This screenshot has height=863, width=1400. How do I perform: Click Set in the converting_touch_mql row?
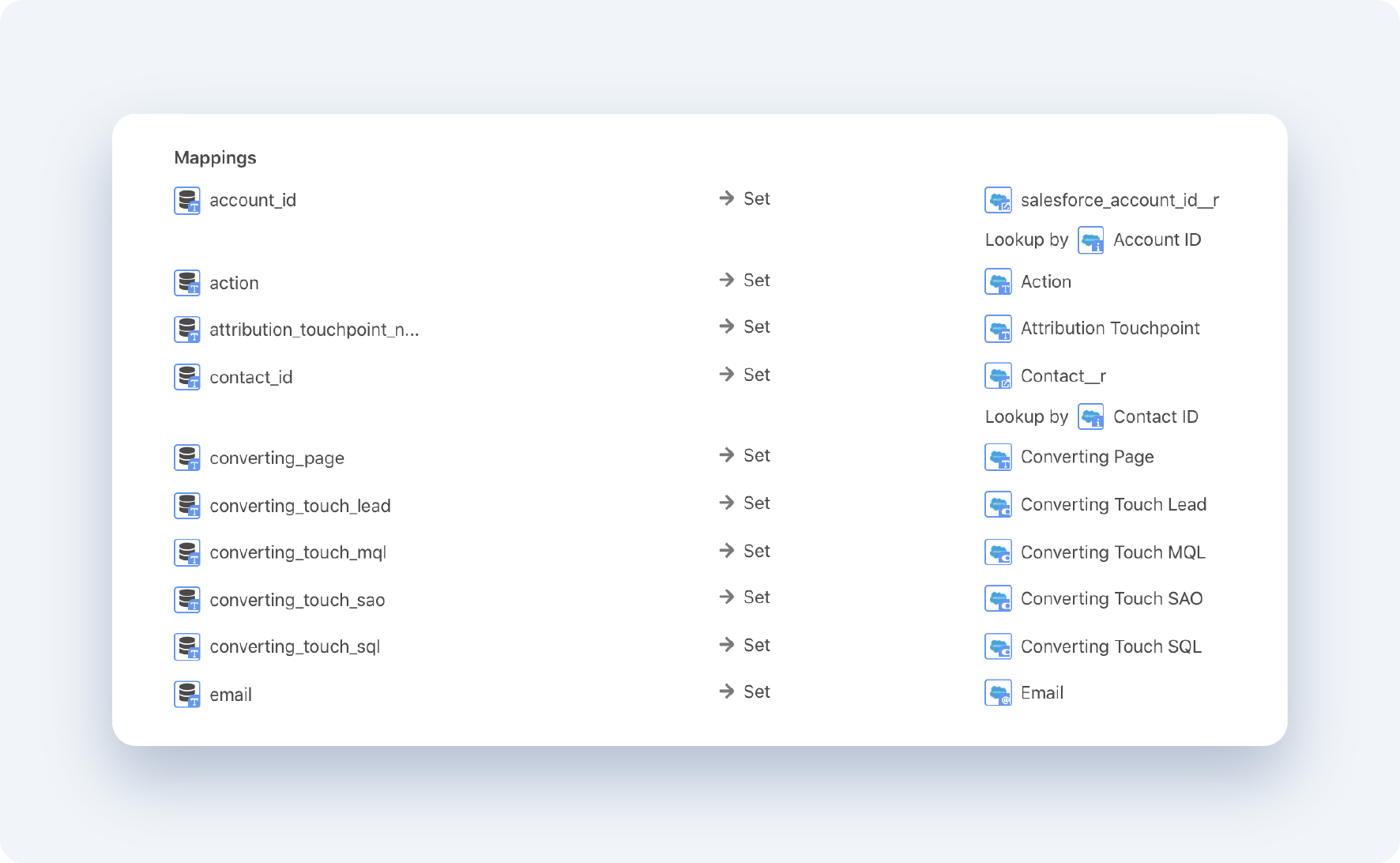(756, 552)
